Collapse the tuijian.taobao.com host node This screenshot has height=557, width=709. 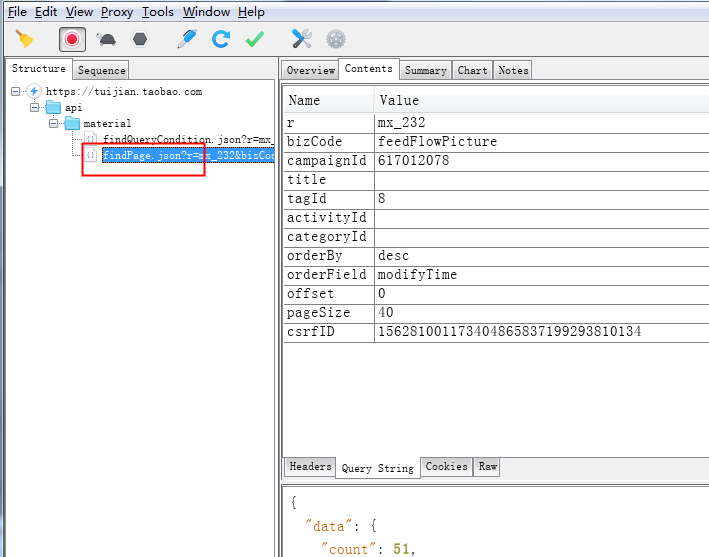click(x=15, y=91)
